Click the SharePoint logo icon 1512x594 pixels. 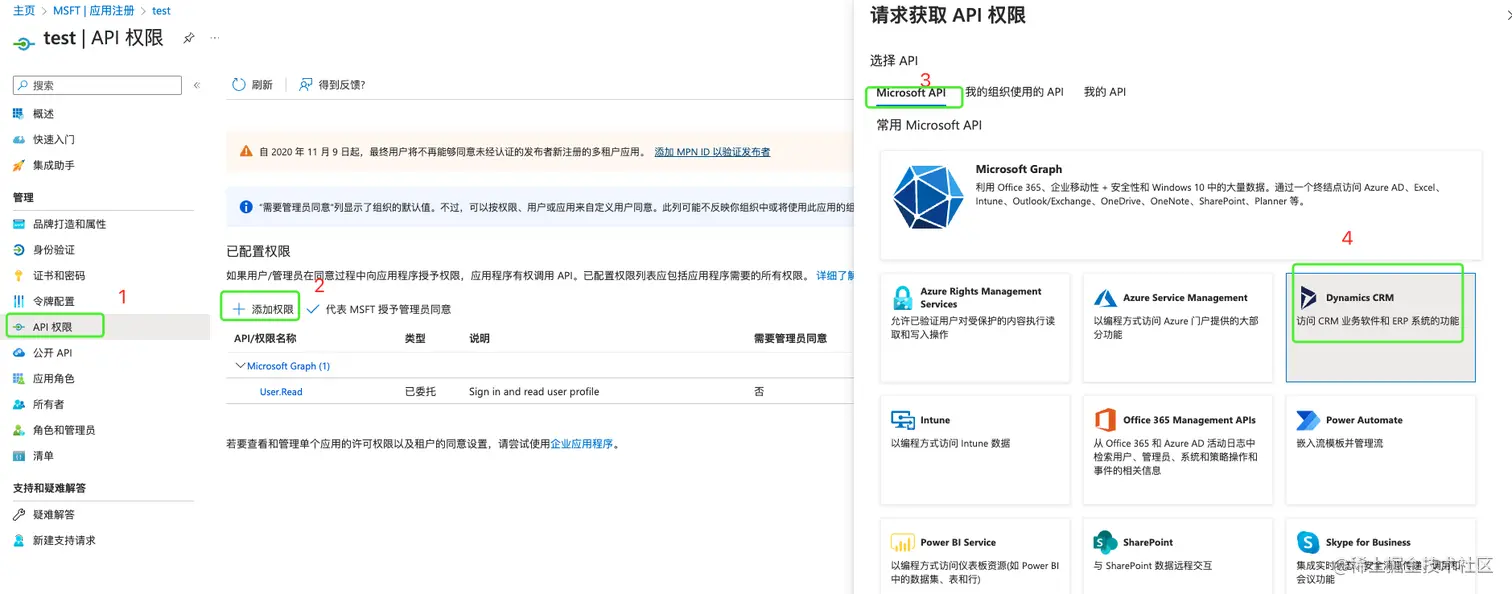pos(1105,542)
